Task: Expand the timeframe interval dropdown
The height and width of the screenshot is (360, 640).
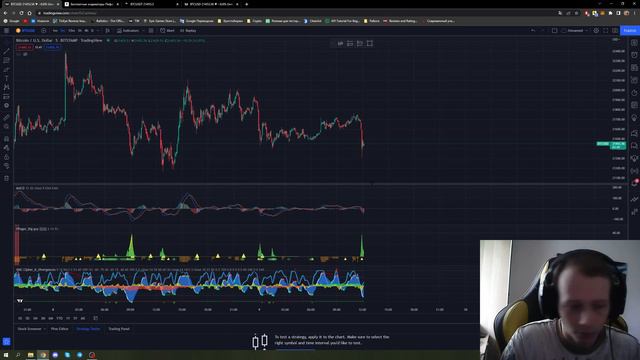Action: pos(98,31)
